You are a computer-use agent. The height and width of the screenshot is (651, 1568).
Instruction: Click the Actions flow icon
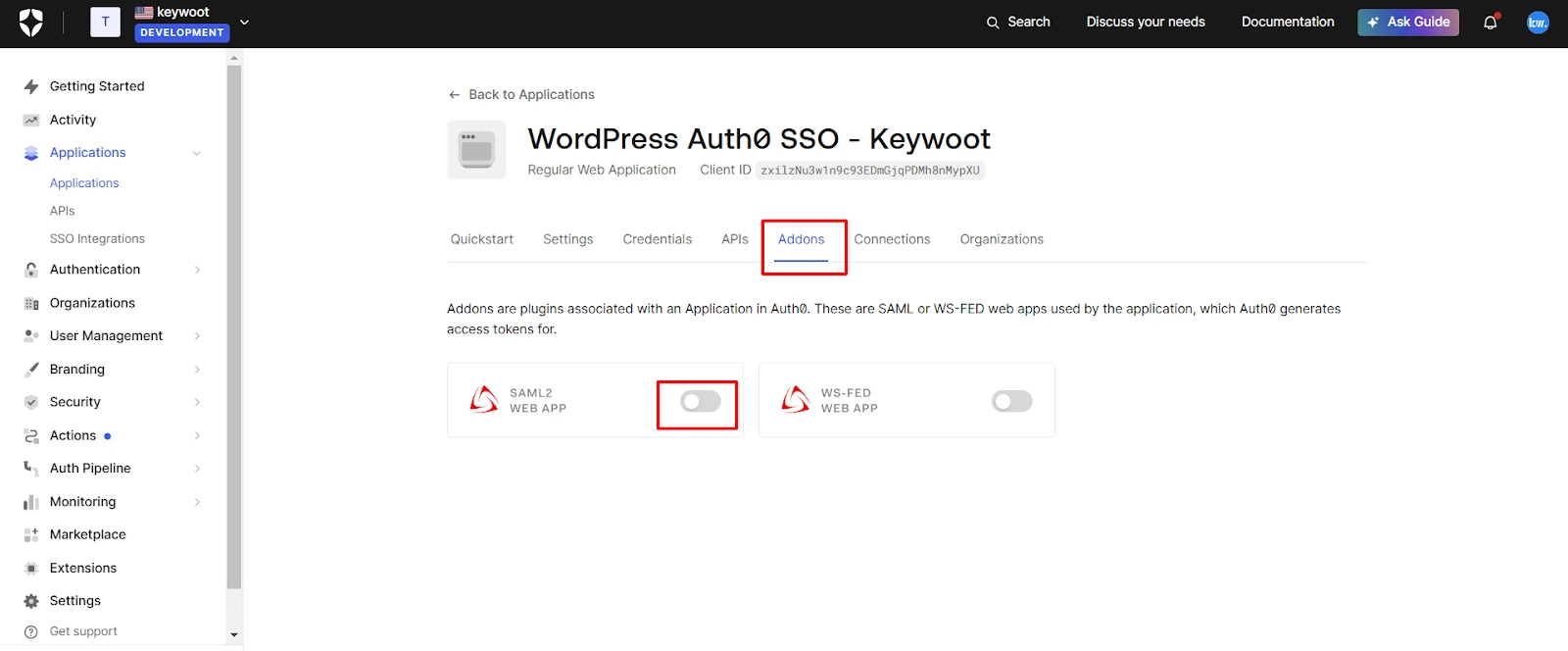coord(31,435)
